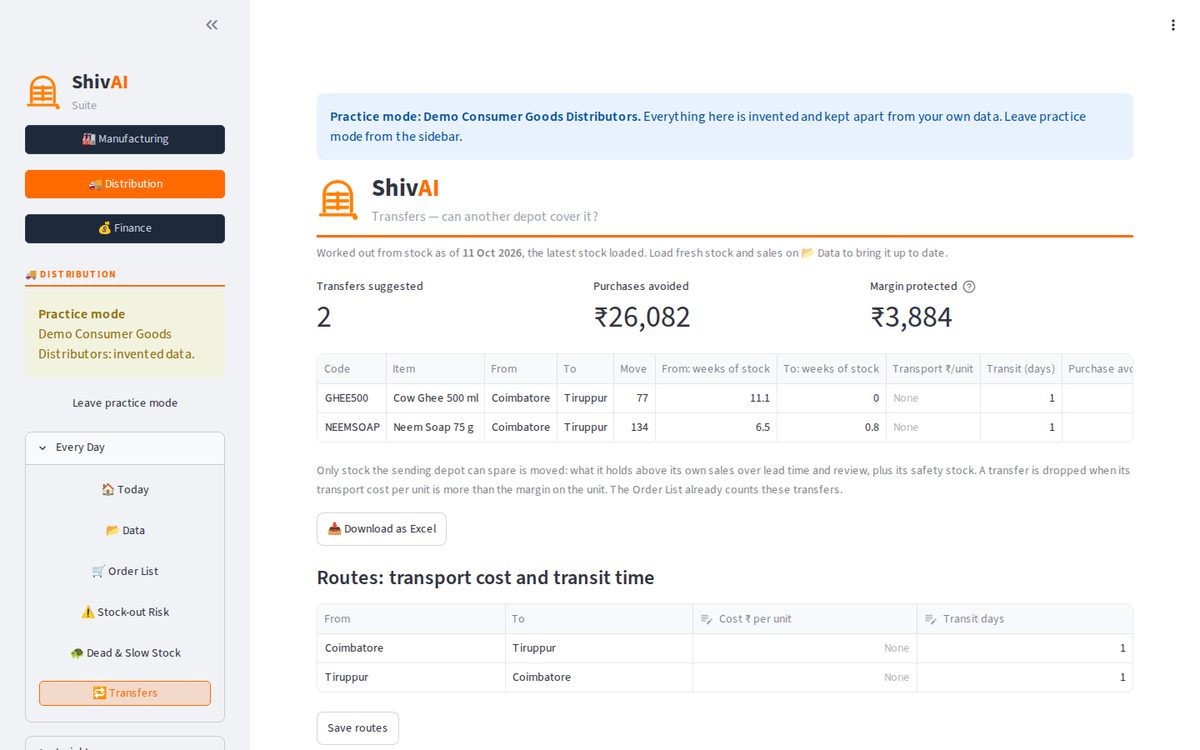Screen dimensions: 1200x750
Task: Select the Transfers page
Action: pyautogui.click(x=125, y=693)
